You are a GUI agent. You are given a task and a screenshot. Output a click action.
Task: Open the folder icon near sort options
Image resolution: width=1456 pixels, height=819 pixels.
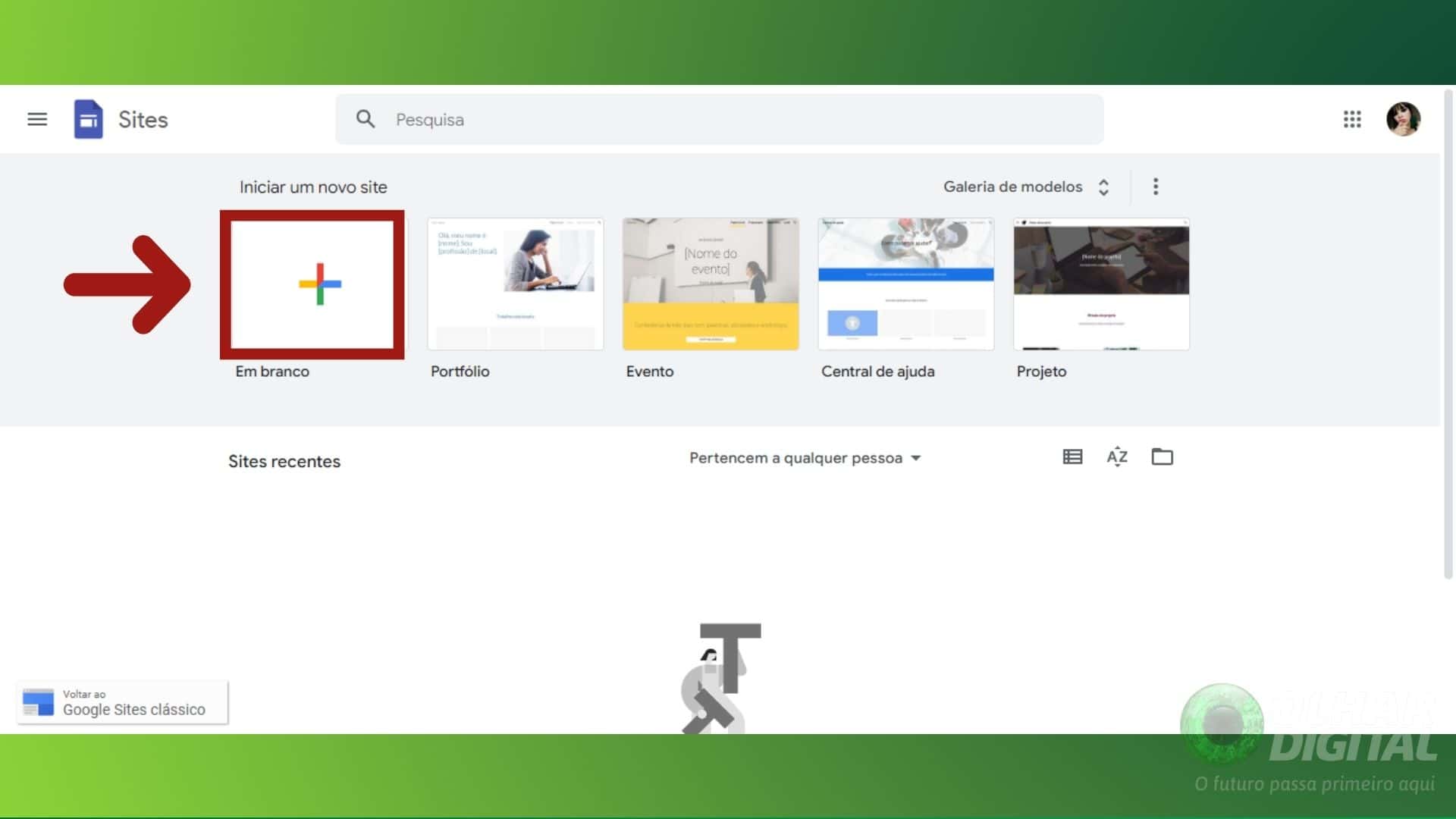[x=1162, y=457]
